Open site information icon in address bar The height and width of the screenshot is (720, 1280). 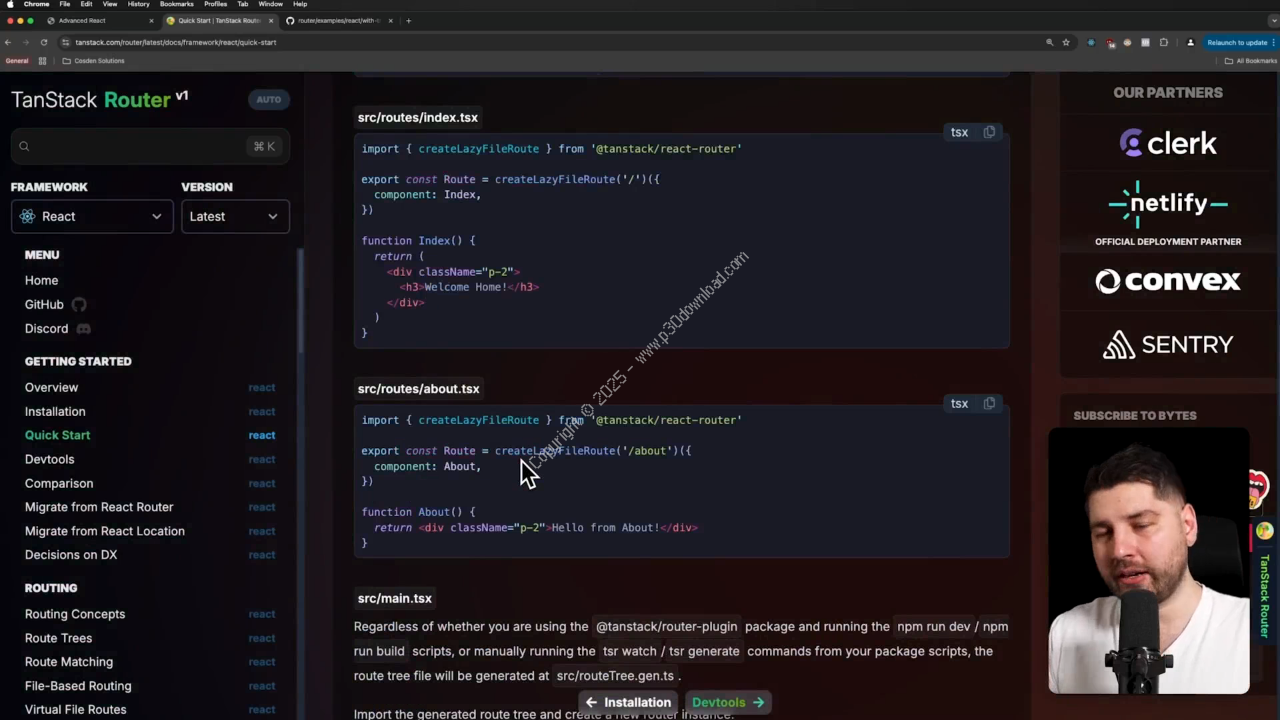pos(65,42)
